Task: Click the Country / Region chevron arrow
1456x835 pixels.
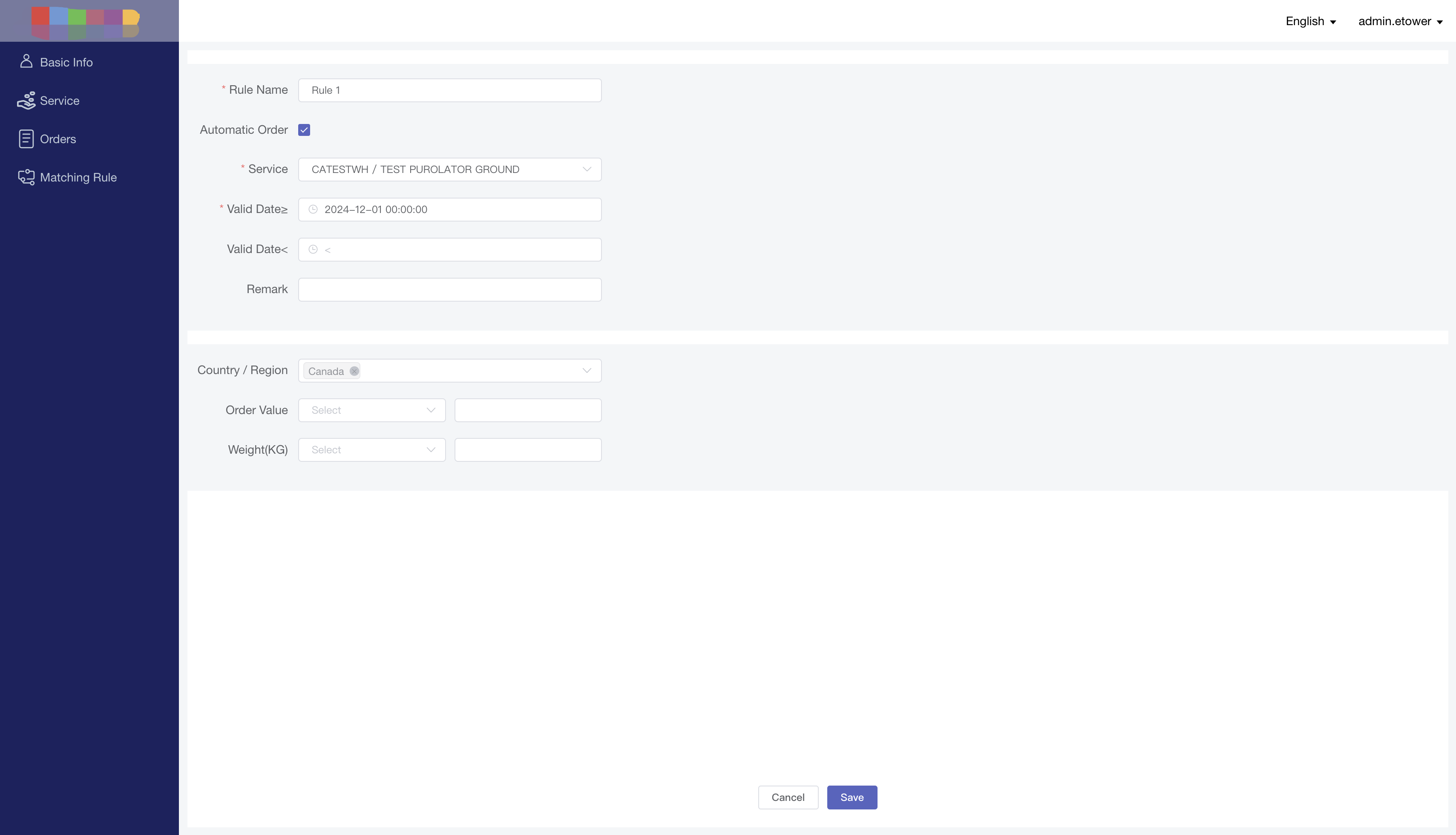Action: 586,371
